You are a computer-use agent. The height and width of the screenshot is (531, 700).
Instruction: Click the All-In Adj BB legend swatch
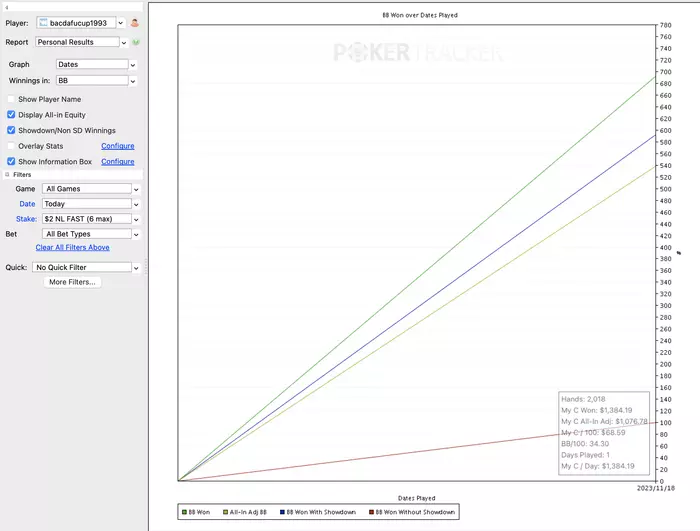[225, 512]
